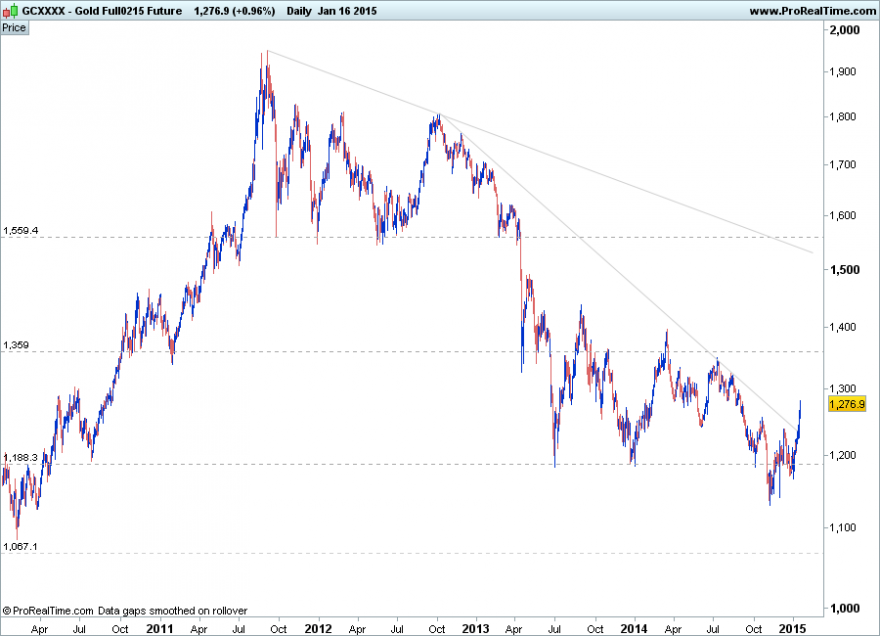Select the 2013 label on the time axis

point(476,629)
